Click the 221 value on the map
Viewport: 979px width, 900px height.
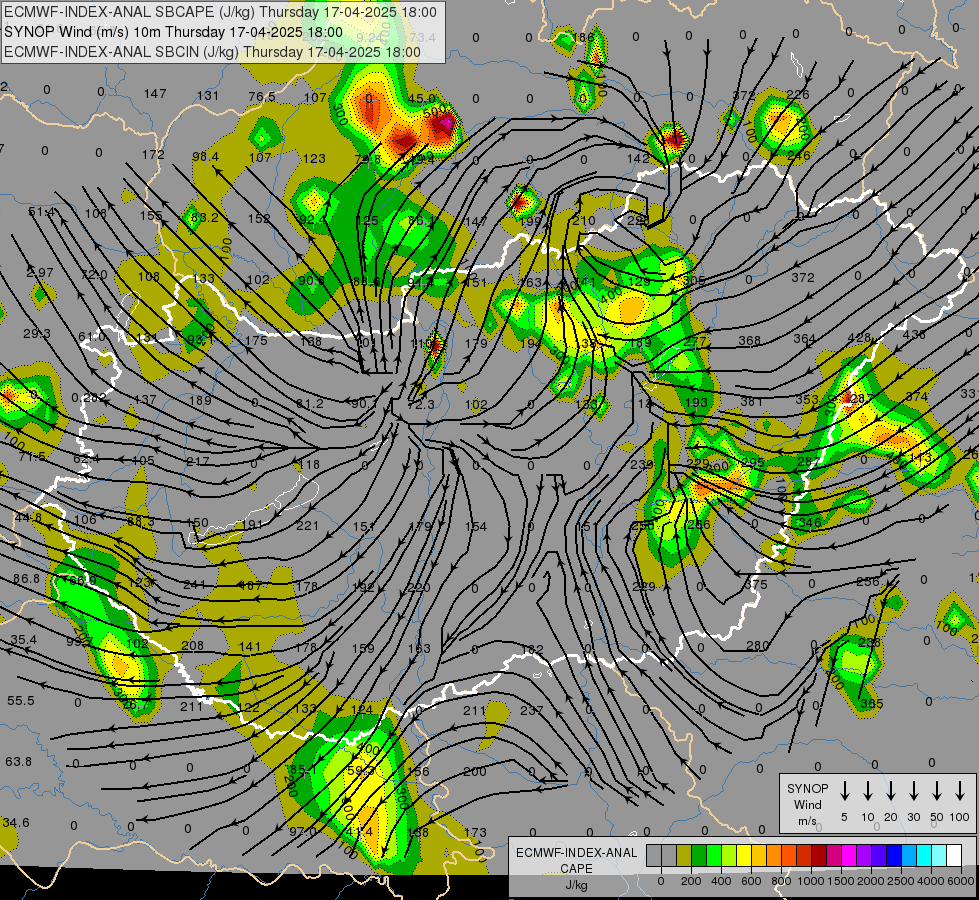[x=307, y=526]
